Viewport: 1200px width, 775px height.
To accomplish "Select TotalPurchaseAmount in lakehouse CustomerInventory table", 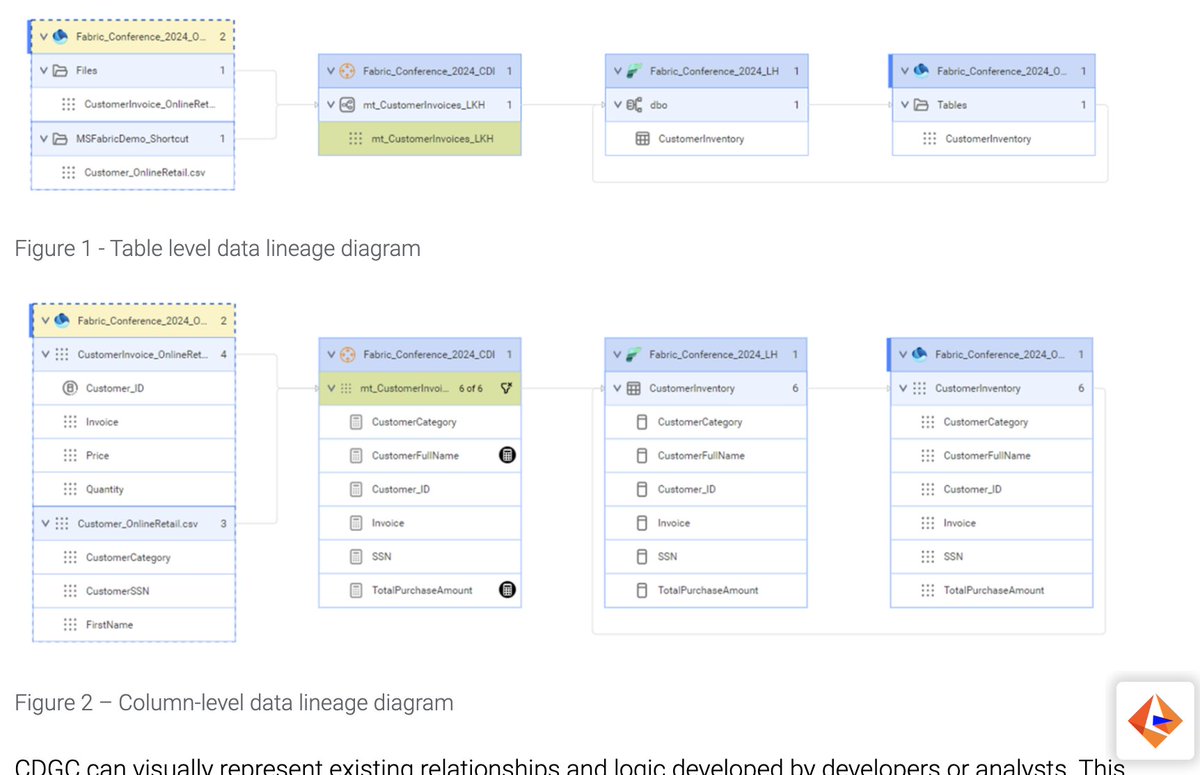I will (706, 590).
